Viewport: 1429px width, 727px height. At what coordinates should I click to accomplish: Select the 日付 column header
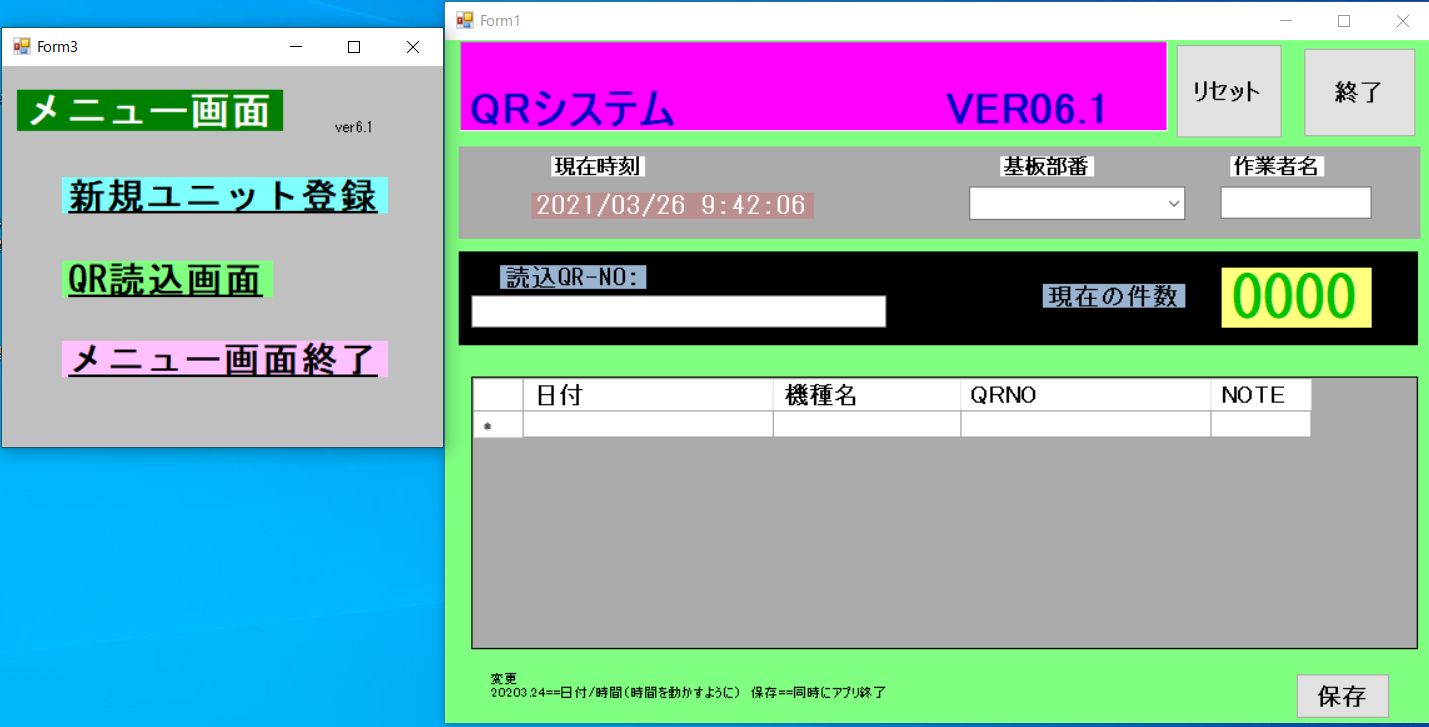tap(648, 394)
